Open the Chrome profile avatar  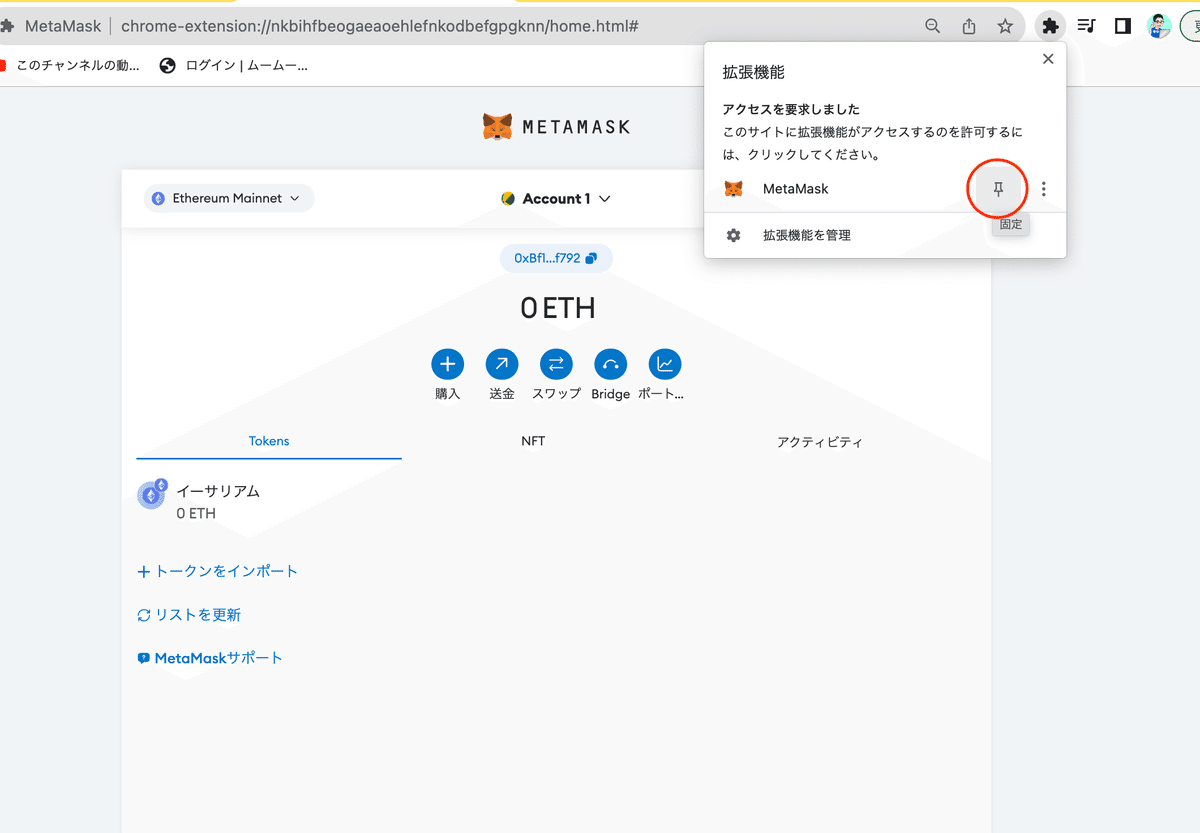tap(1159, 26)
